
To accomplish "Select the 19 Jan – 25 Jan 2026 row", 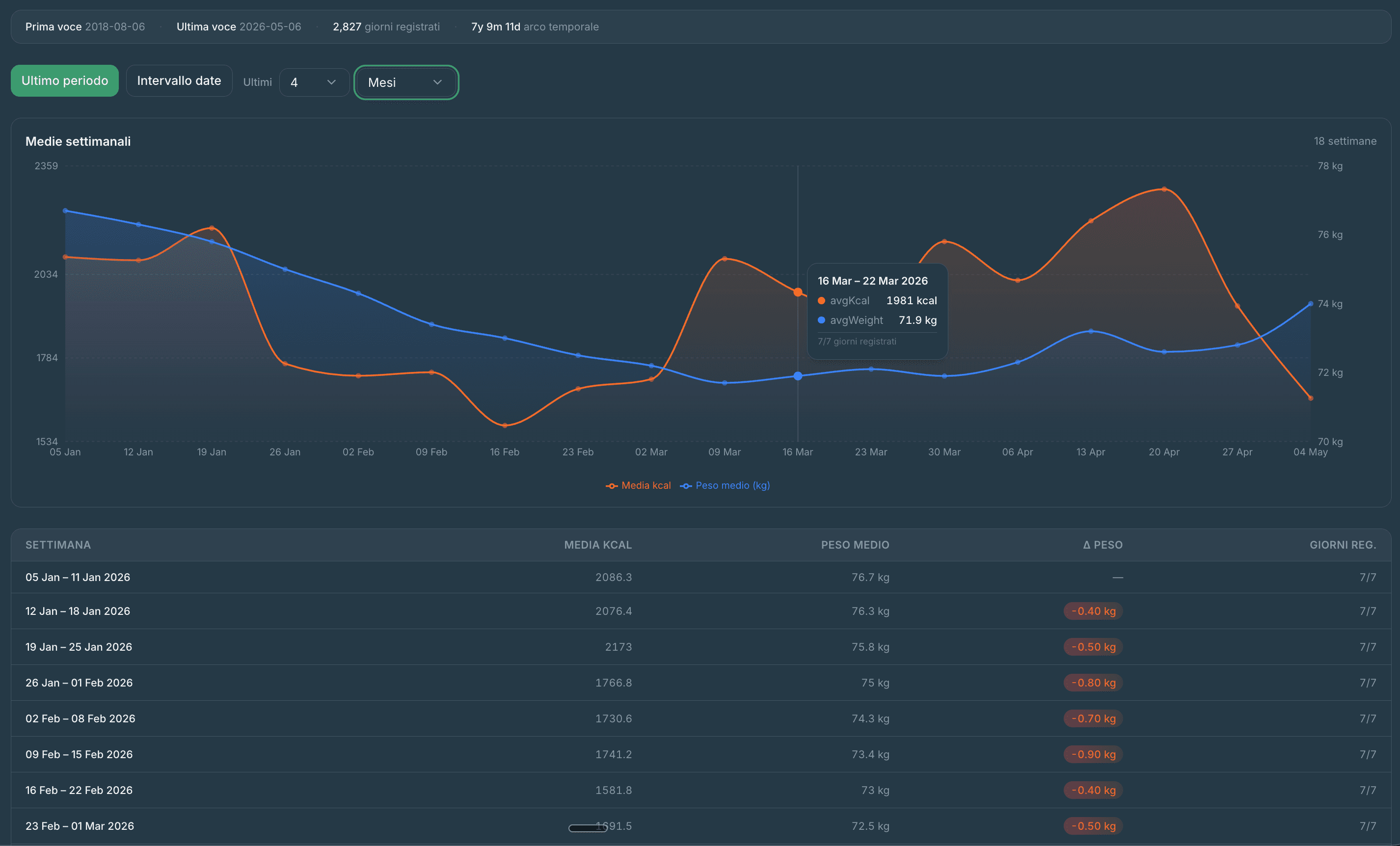I will (700, 647).
